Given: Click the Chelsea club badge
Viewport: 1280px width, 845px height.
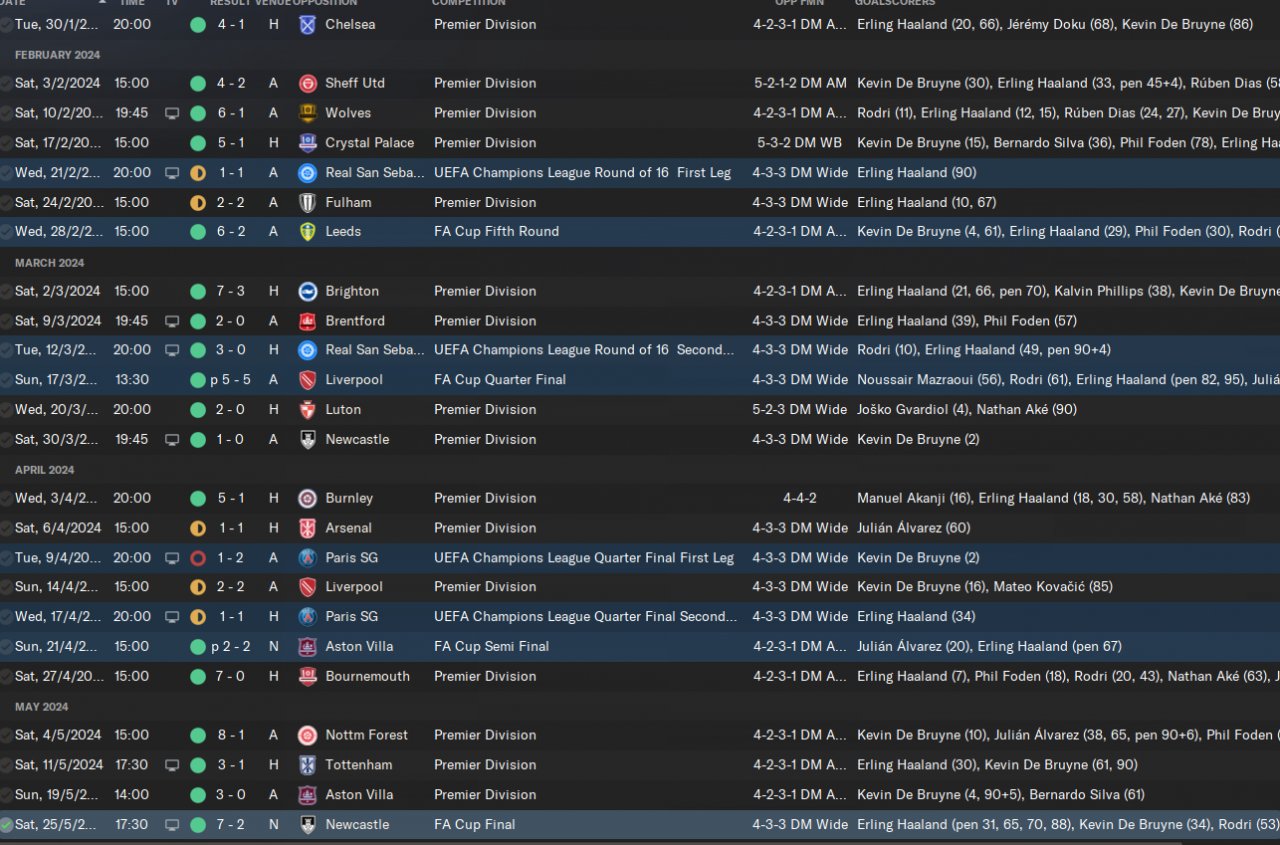Looking at the screenshot, I should pyautogui.click(x=307, y=24).
